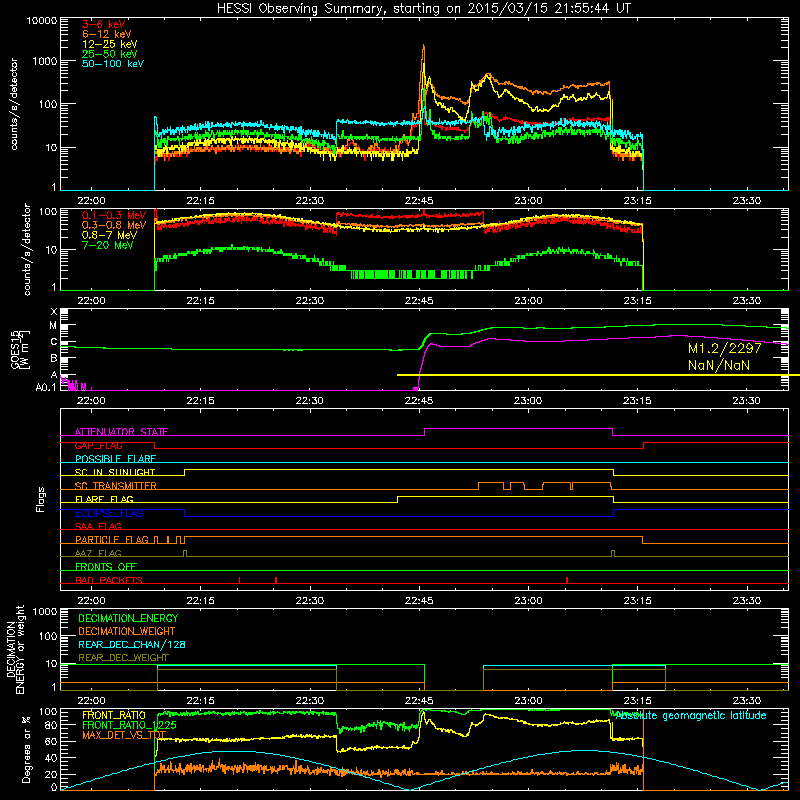Click the A0.1 label on GOES axis
The image size is (800, 800).
point(46,388)
